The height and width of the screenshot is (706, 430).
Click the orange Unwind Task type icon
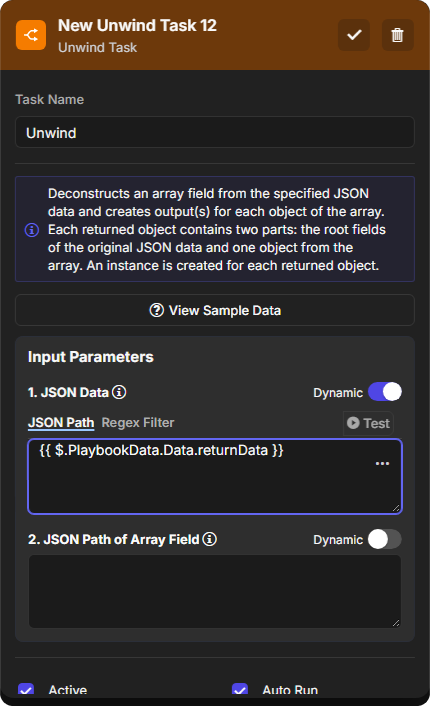(x=31, y=35)
